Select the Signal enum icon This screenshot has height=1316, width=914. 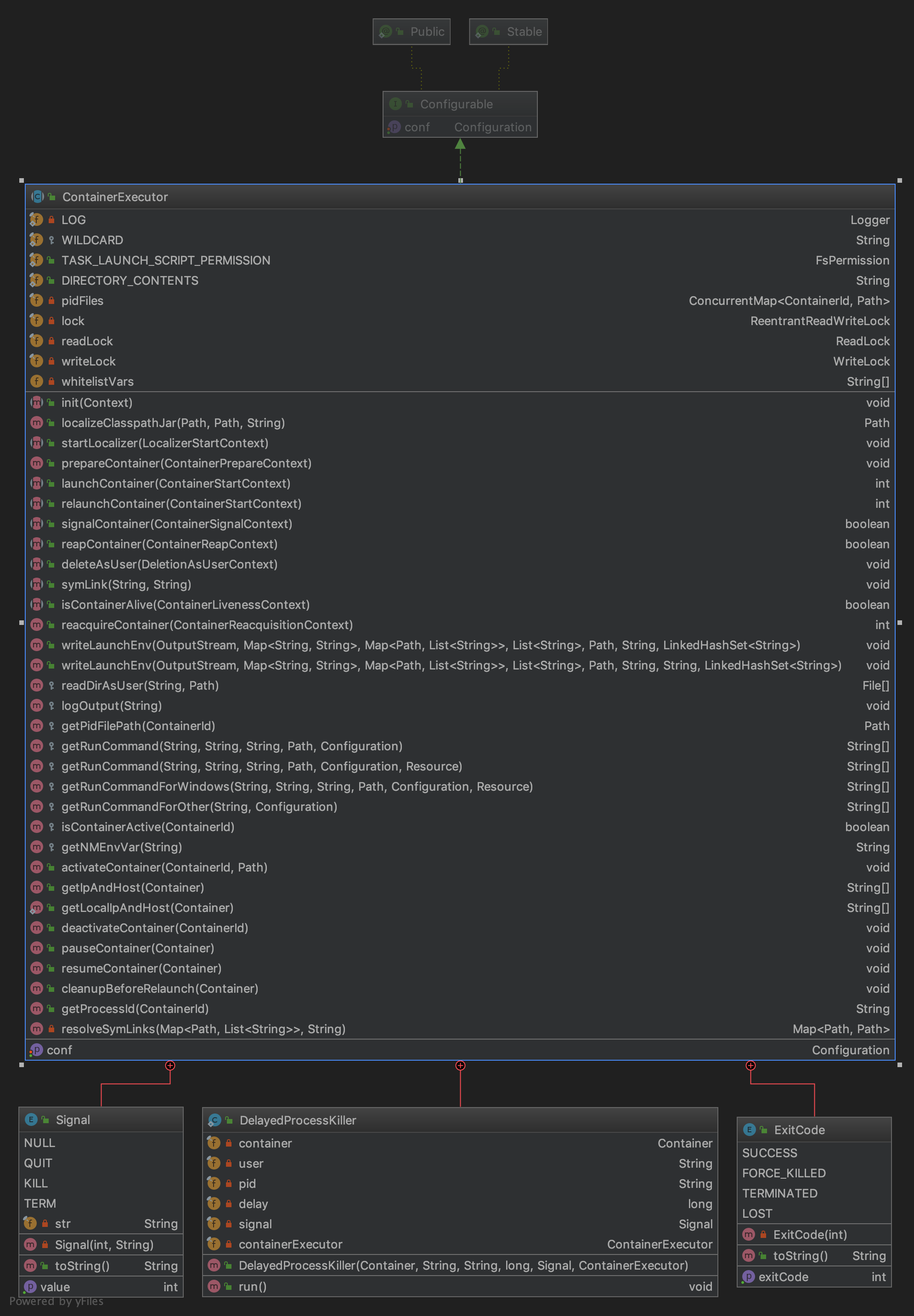coord(32,1119)
